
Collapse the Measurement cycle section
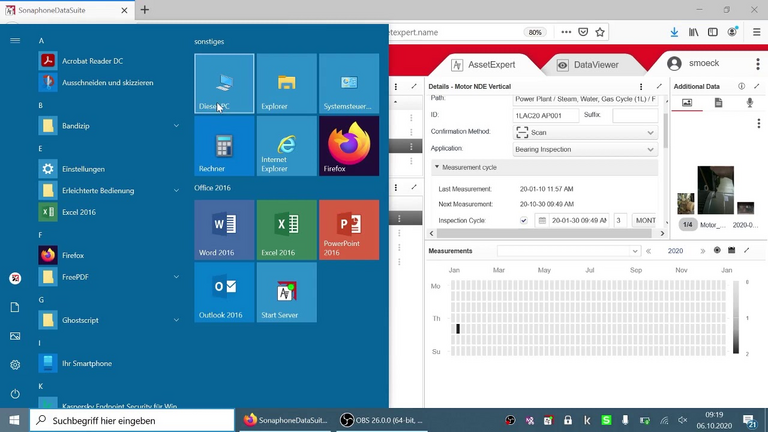[x=437, y=167]
